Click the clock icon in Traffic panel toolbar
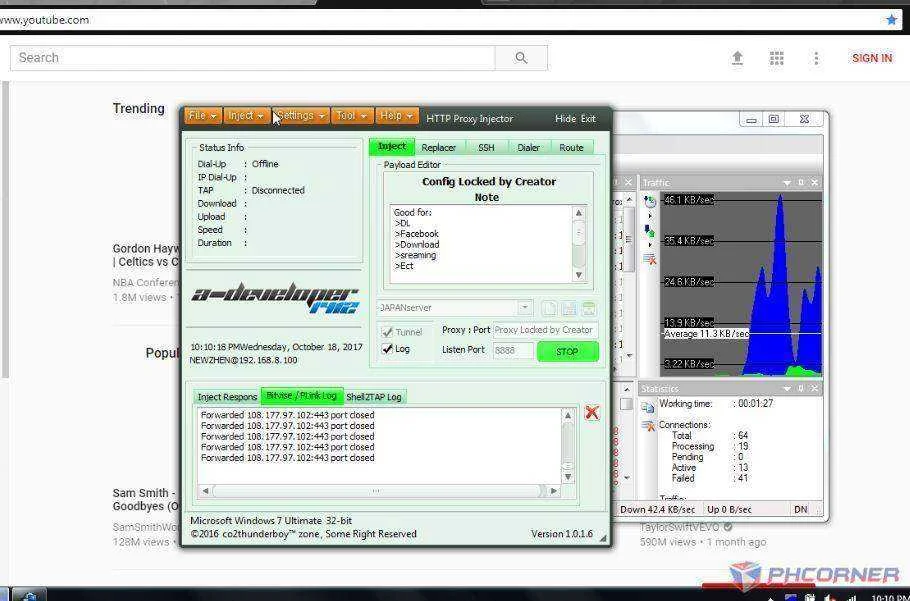910x601 pixels. tap(649, 202)
